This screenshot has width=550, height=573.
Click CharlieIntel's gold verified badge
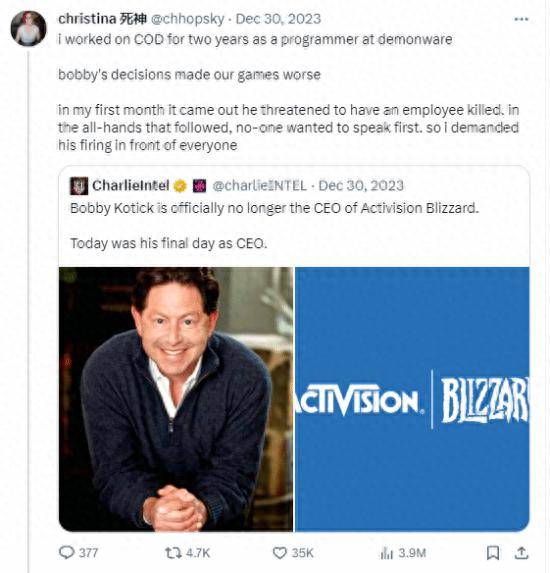pyautogui.click(x=180, y=186)
